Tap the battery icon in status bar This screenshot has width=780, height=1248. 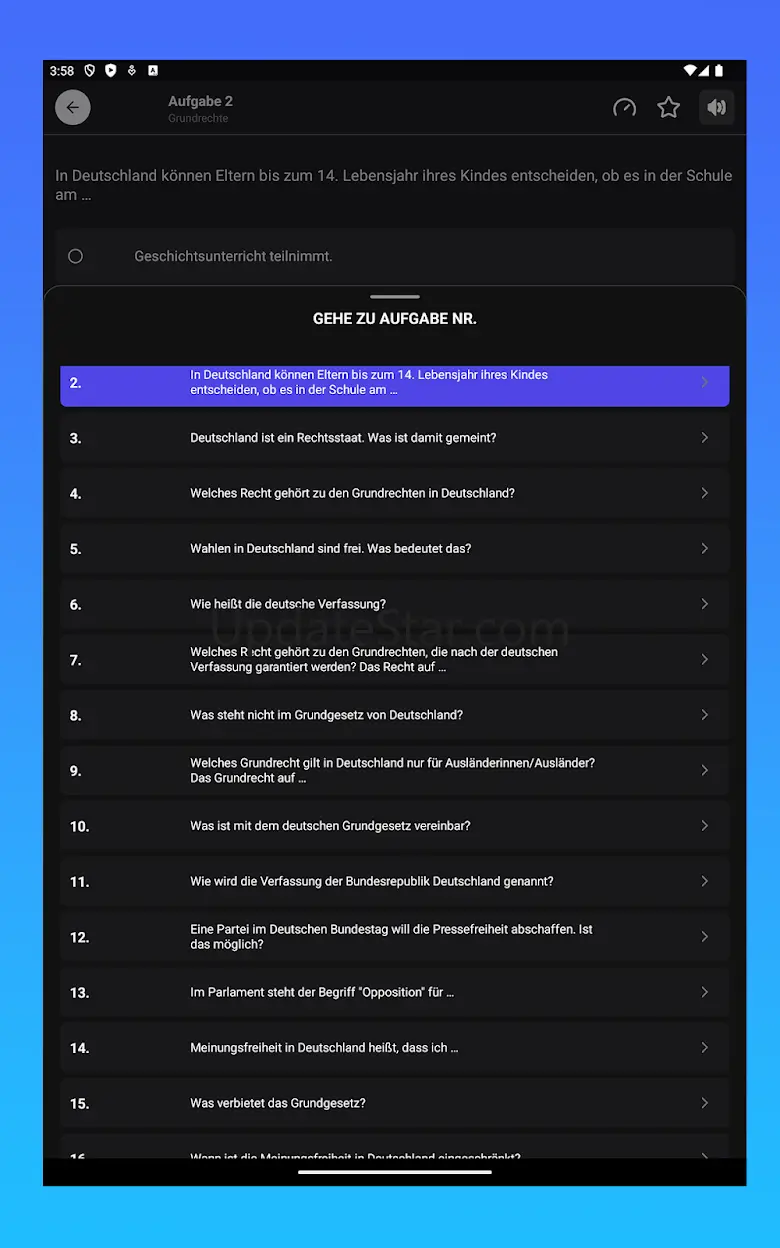pyautogui.click(x=719, y=71)
